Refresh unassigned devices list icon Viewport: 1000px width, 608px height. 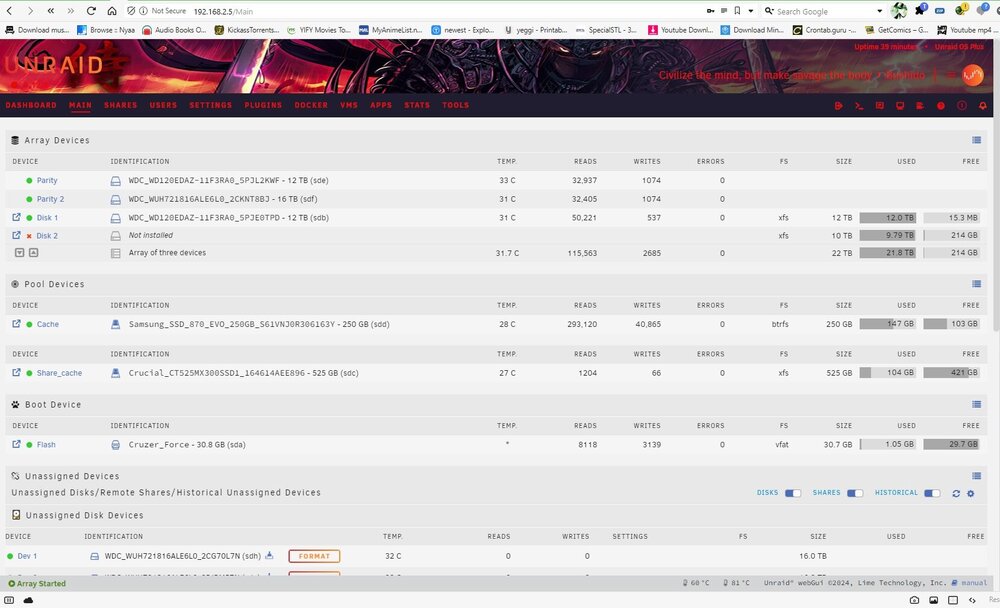(x=956, y=493)
